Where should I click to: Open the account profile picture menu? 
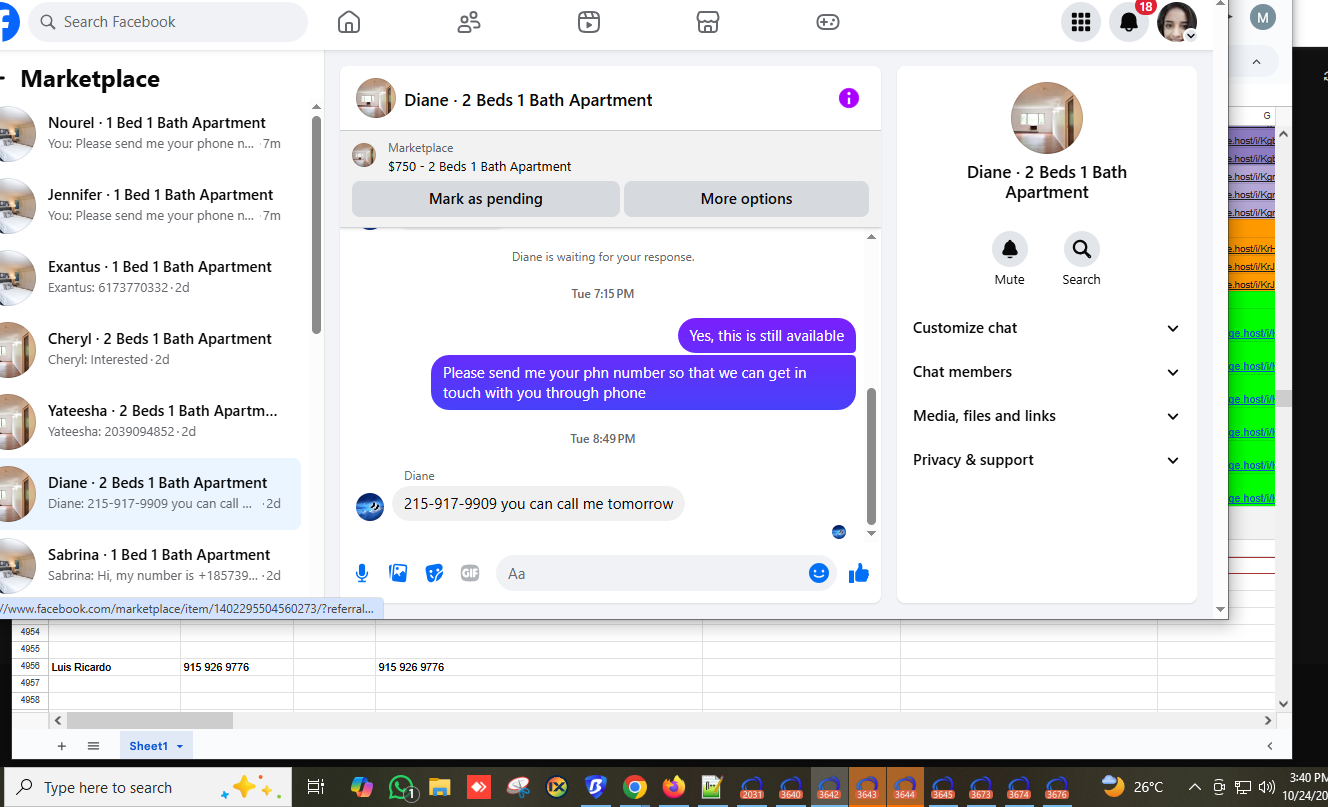click(1177, 22)
